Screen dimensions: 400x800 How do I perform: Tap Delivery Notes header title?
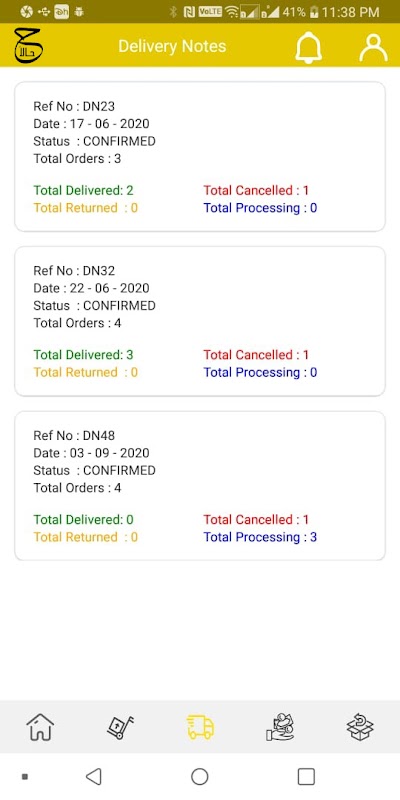tap(172, 46)
